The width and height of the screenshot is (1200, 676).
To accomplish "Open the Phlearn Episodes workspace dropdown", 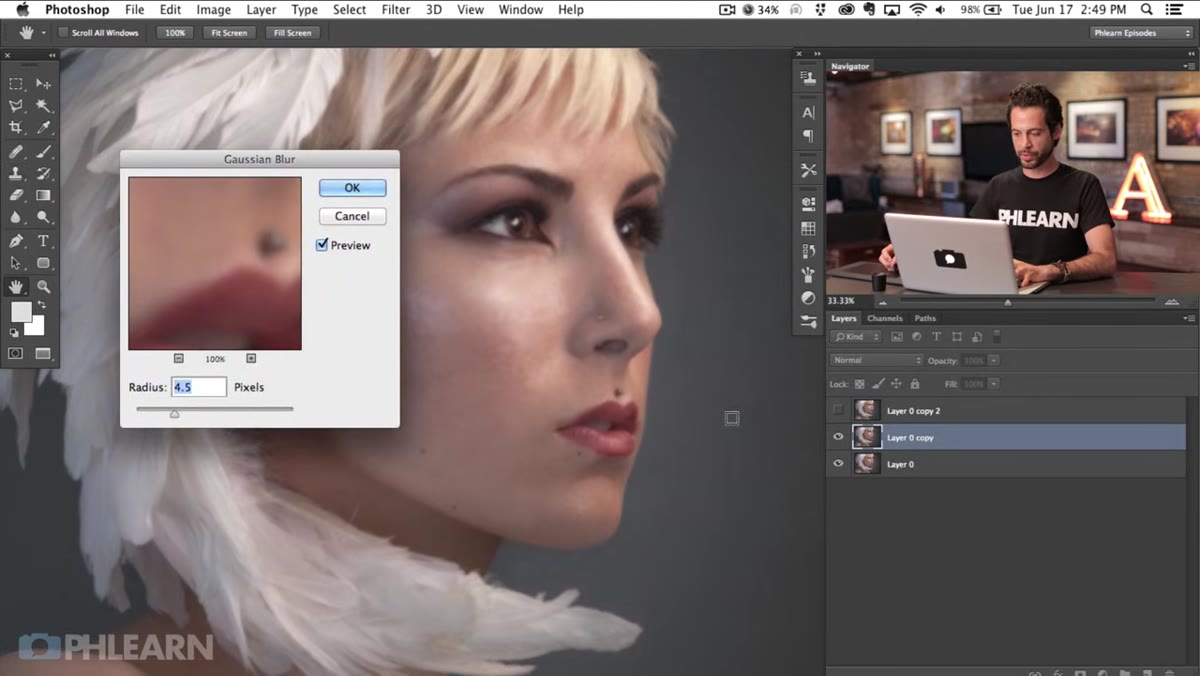I will point(1141,33).
